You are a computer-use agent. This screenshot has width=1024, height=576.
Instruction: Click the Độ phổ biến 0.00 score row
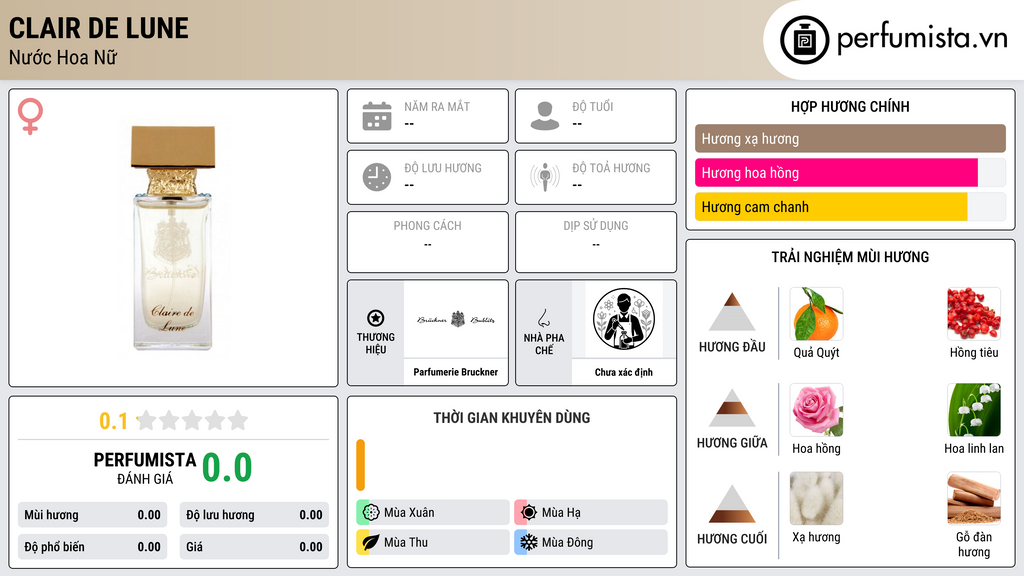coord(92,547)
